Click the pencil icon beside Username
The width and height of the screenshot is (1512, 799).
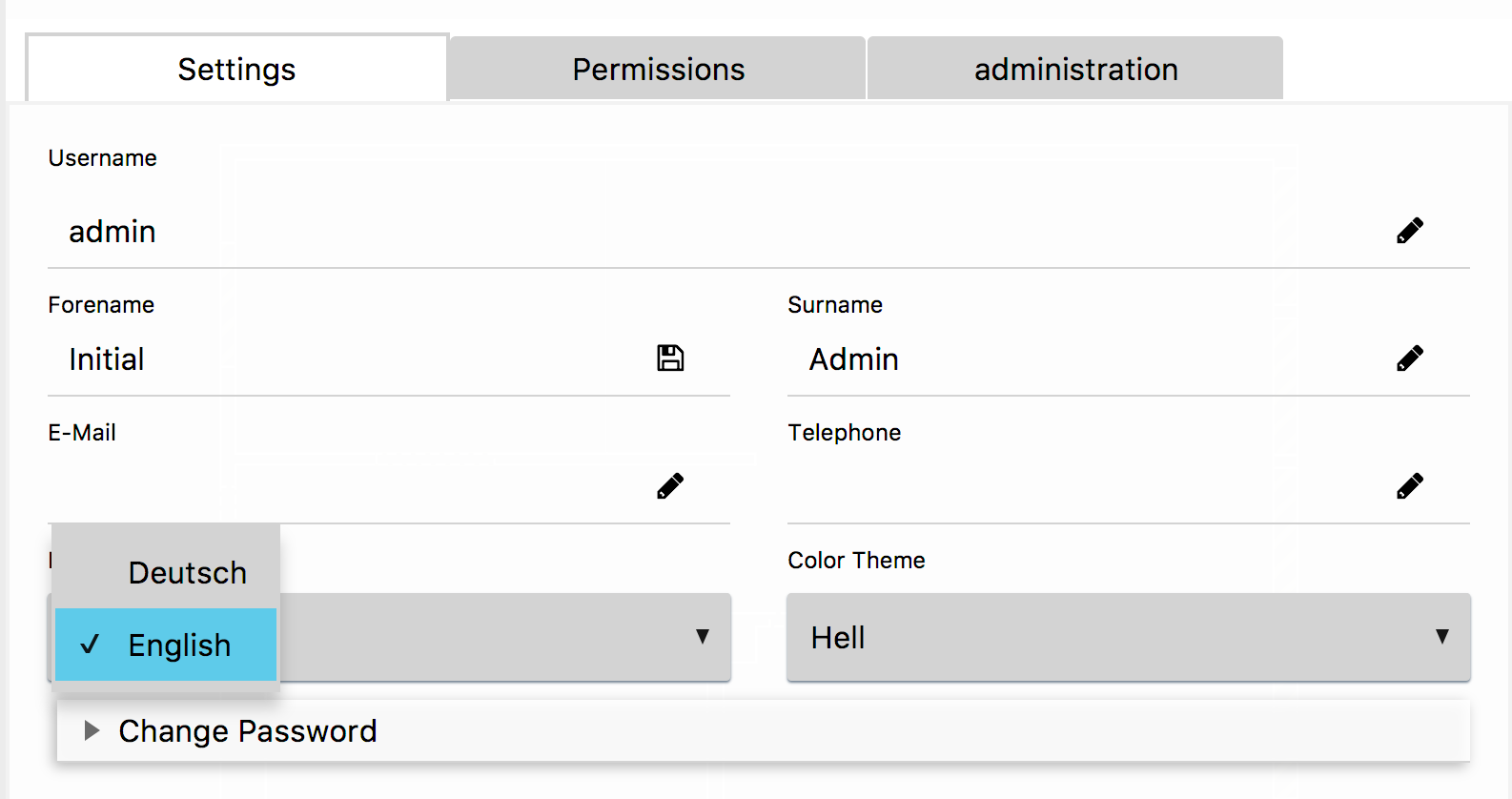point(1410,231)
